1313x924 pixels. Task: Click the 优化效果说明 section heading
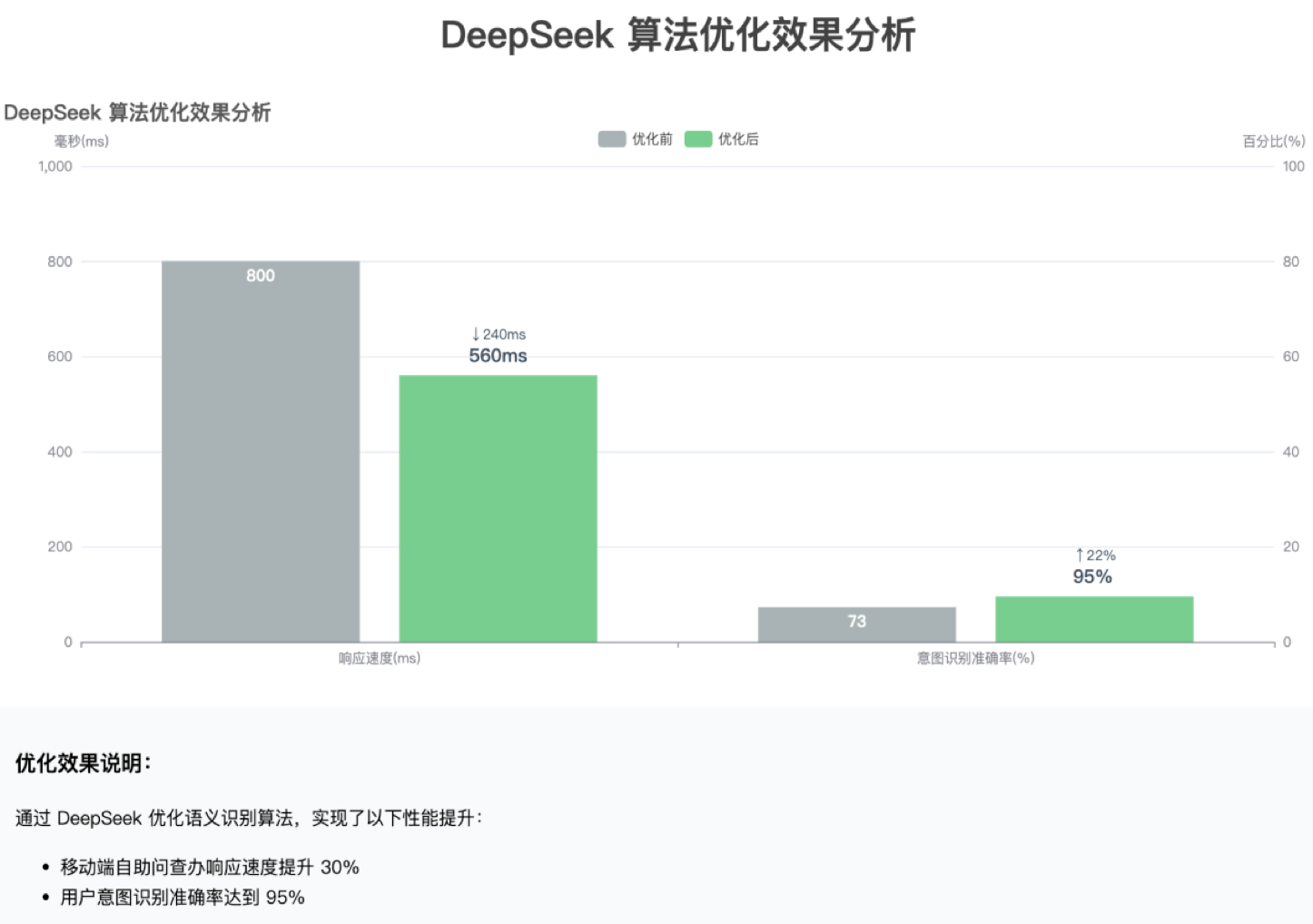click(84, 763)
